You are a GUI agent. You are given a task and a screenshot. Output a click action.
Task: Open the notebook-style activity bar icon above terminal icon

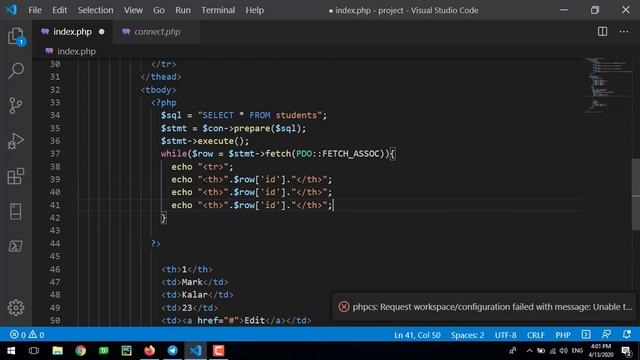click(16, 211)
